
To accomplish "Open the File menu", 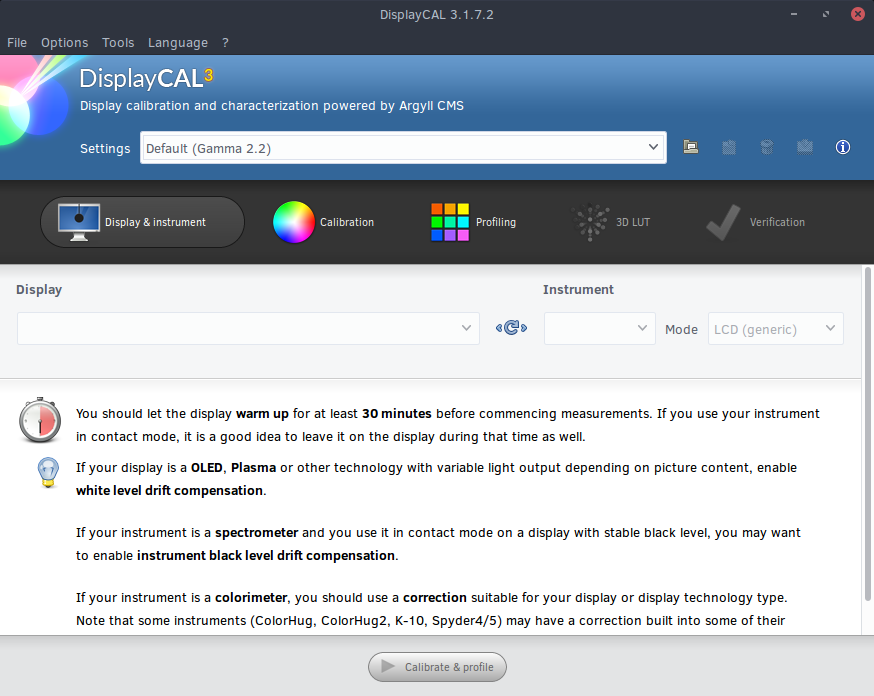I will tap(17, 42).
